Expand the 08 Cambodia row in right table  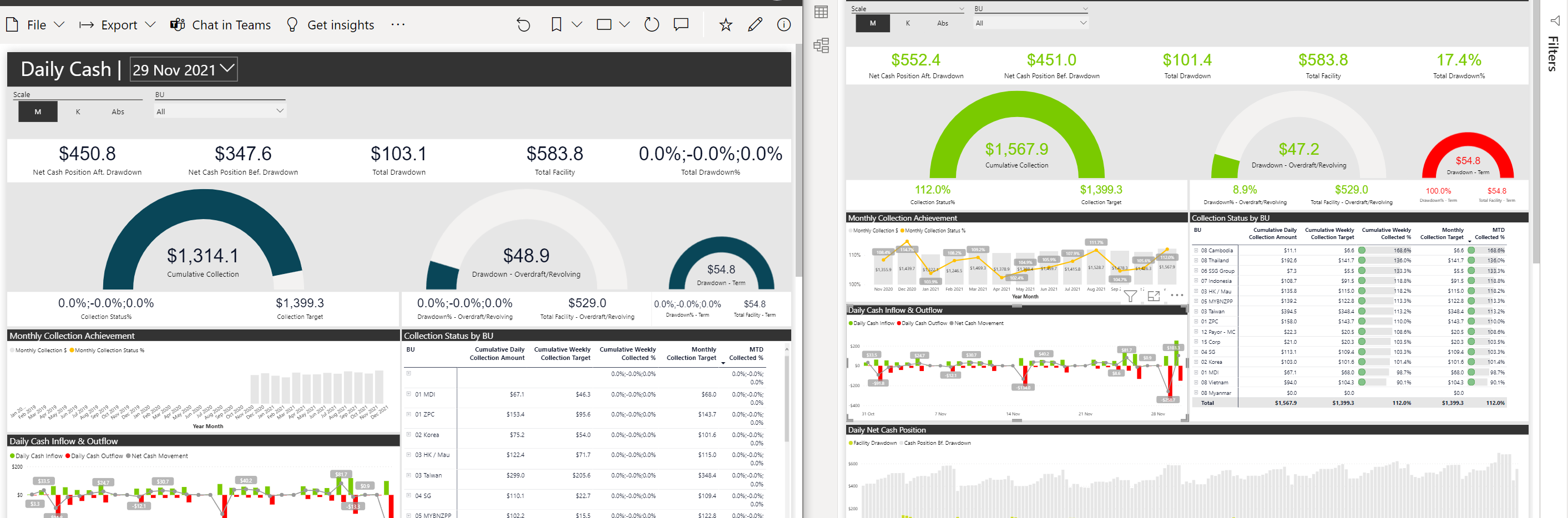coord(1196,250)
